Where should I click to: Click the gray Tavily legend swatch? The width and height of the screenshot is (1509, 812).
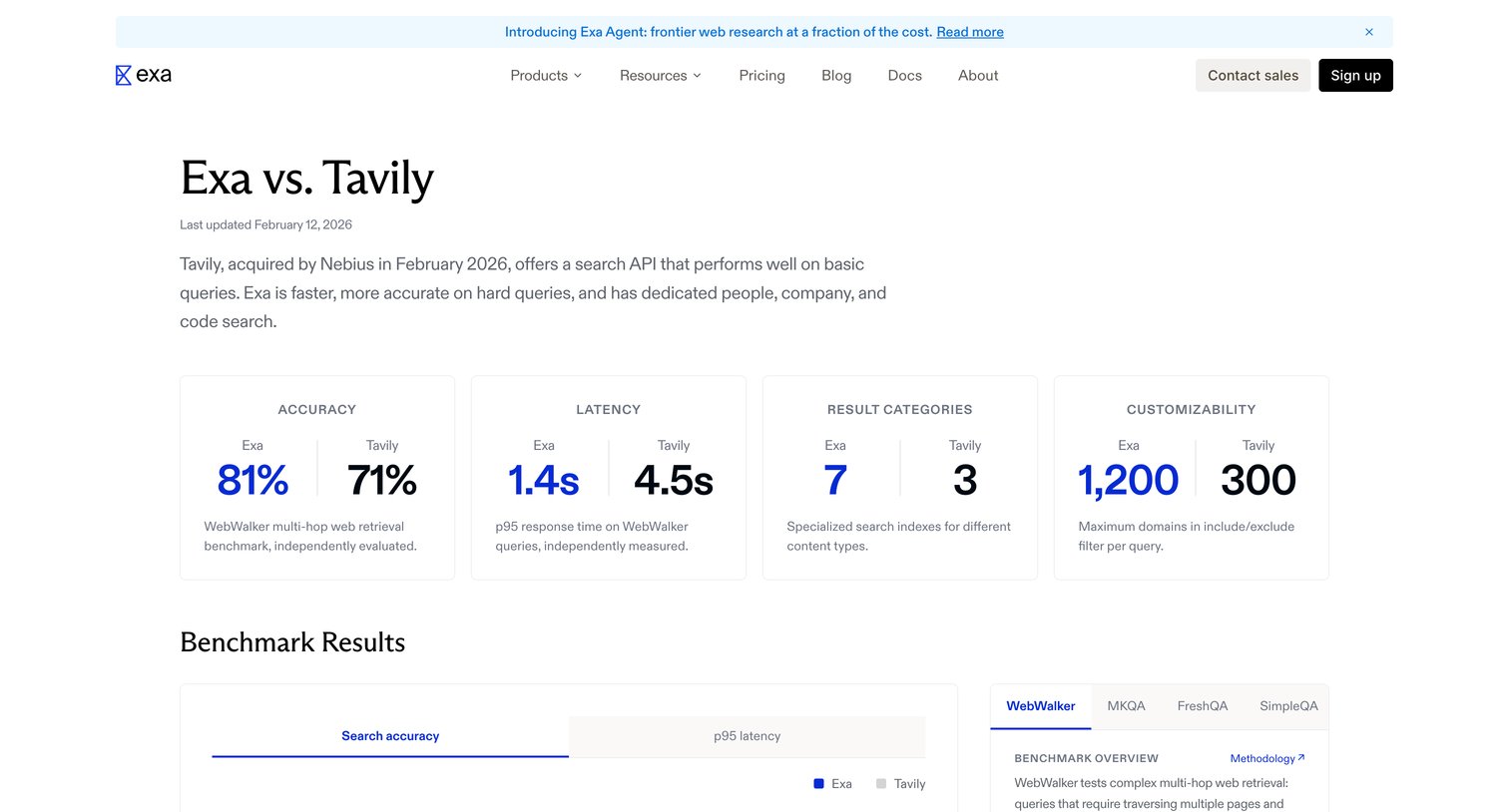[x=881, y=784]
